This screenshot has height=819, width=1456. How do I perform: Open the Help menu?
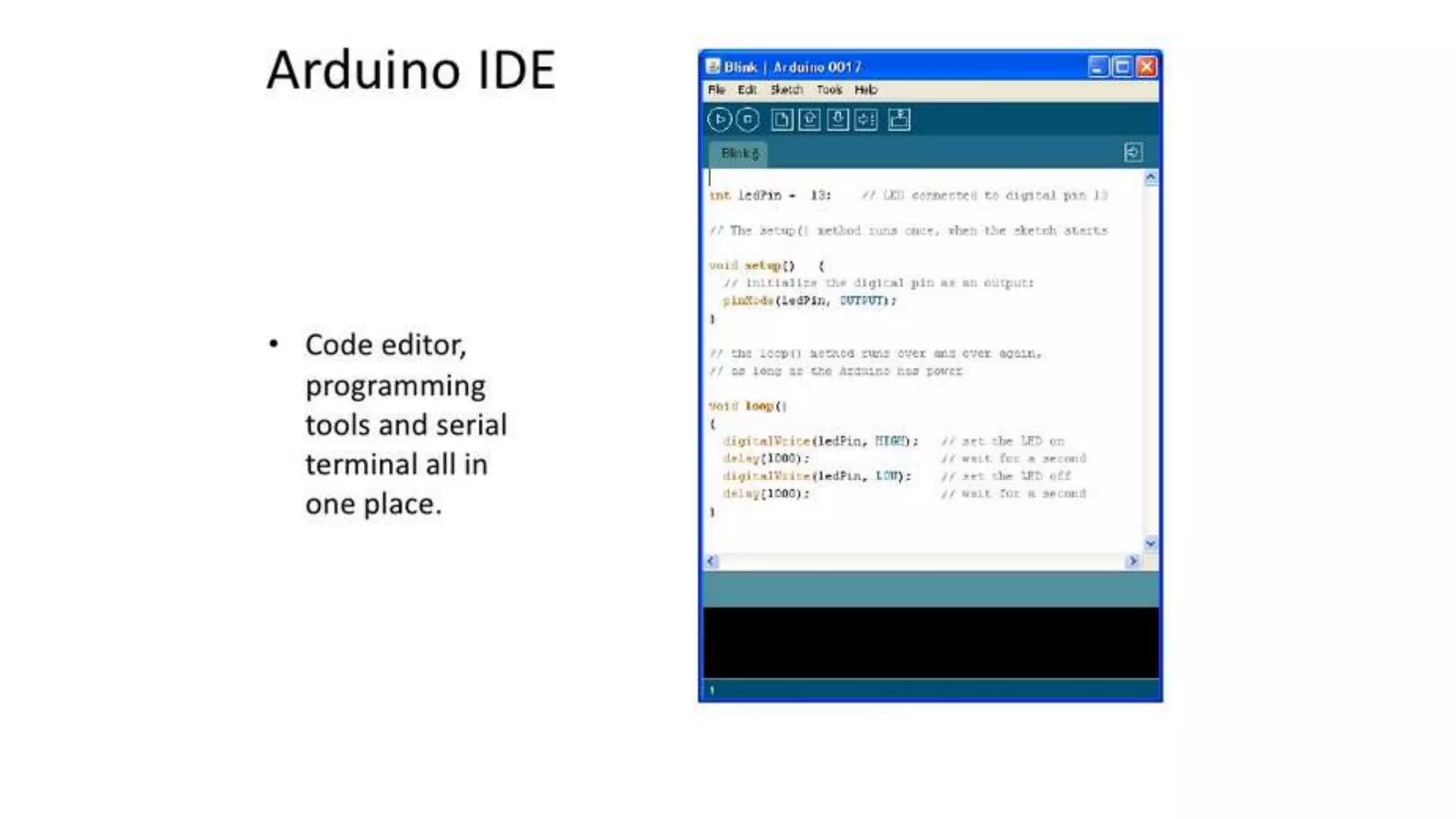point(865,90)
